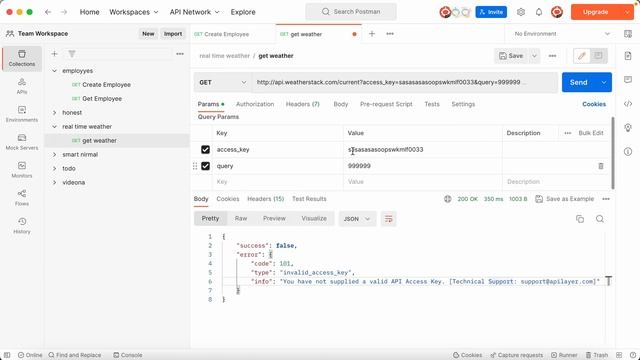
Task: Collapse the real time weather collection
Action: pyautogui.click(x=54, y=127)
